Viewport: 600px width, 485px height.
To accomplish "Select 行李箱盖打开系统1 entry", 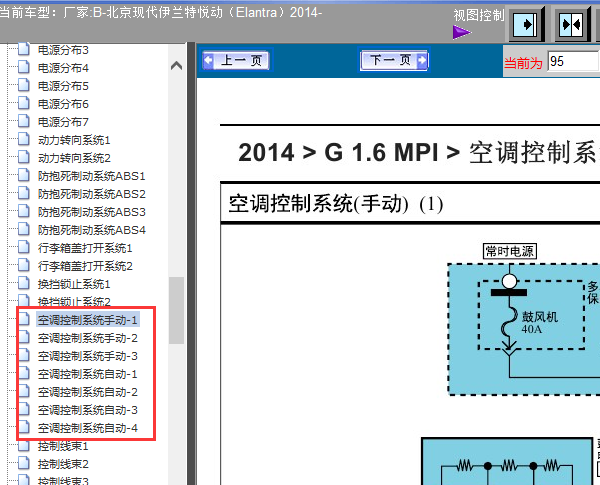I will pyautogui.click(x=85, y=248).
